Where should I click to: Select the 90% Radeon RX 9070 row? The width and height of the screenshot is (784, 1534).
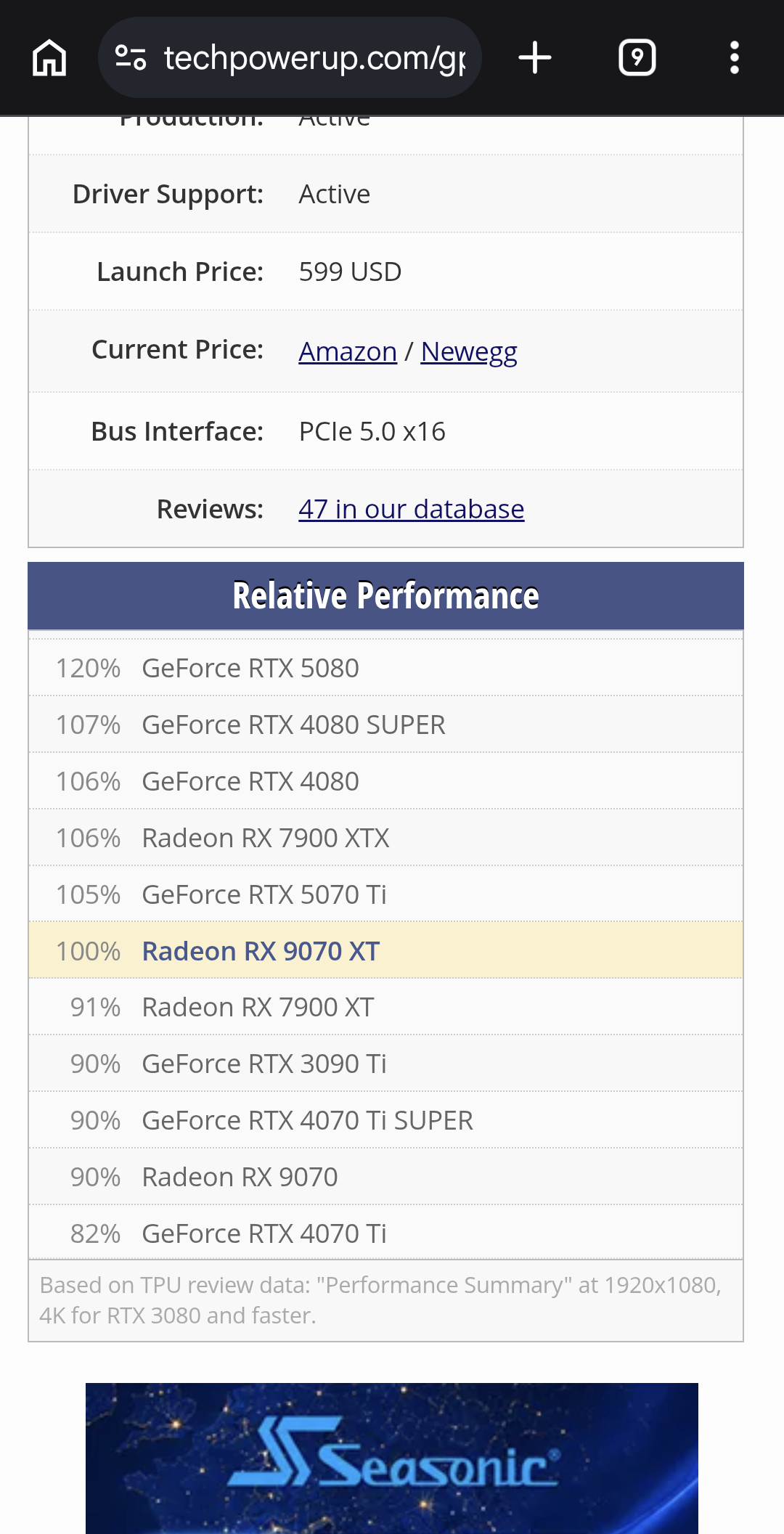click(385, 1177)
